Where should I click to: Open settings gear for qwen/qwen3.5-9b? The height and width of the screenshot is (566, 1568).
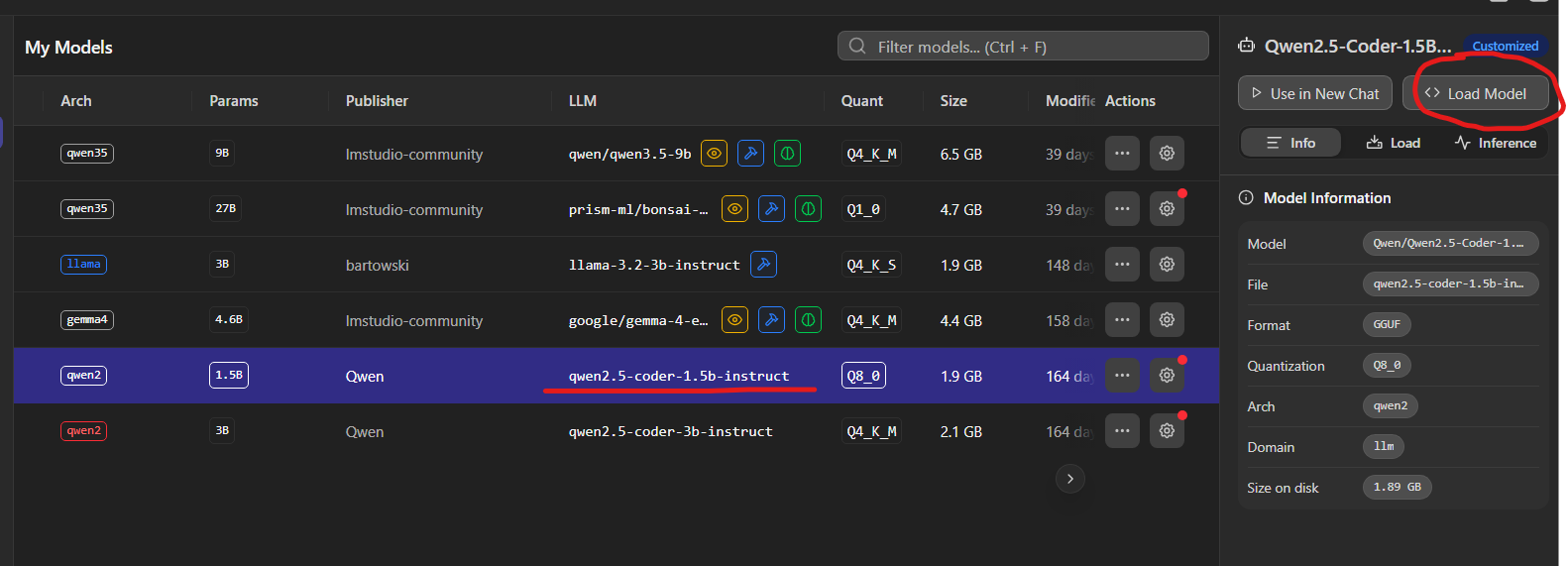point(1167,154)
